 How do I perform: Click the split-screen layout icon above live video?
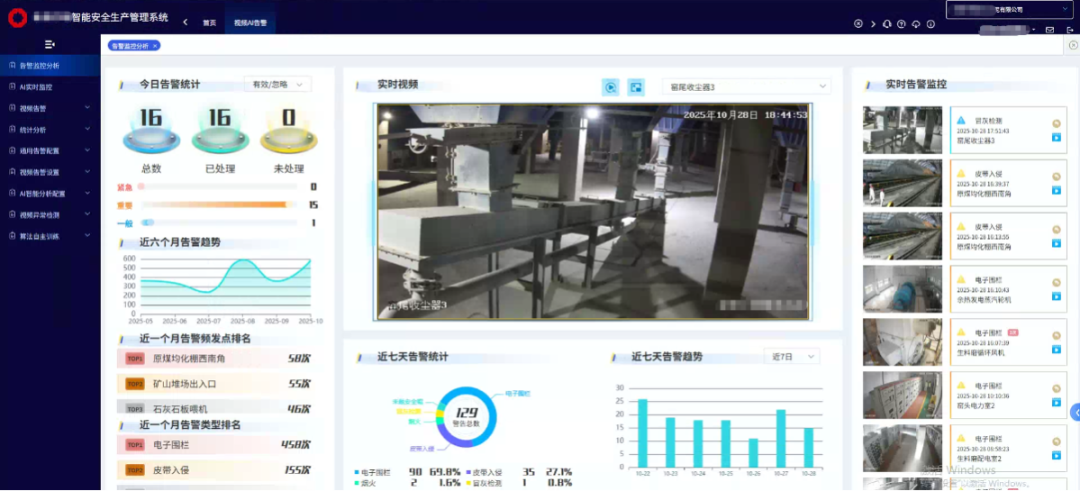coord(636,87)
